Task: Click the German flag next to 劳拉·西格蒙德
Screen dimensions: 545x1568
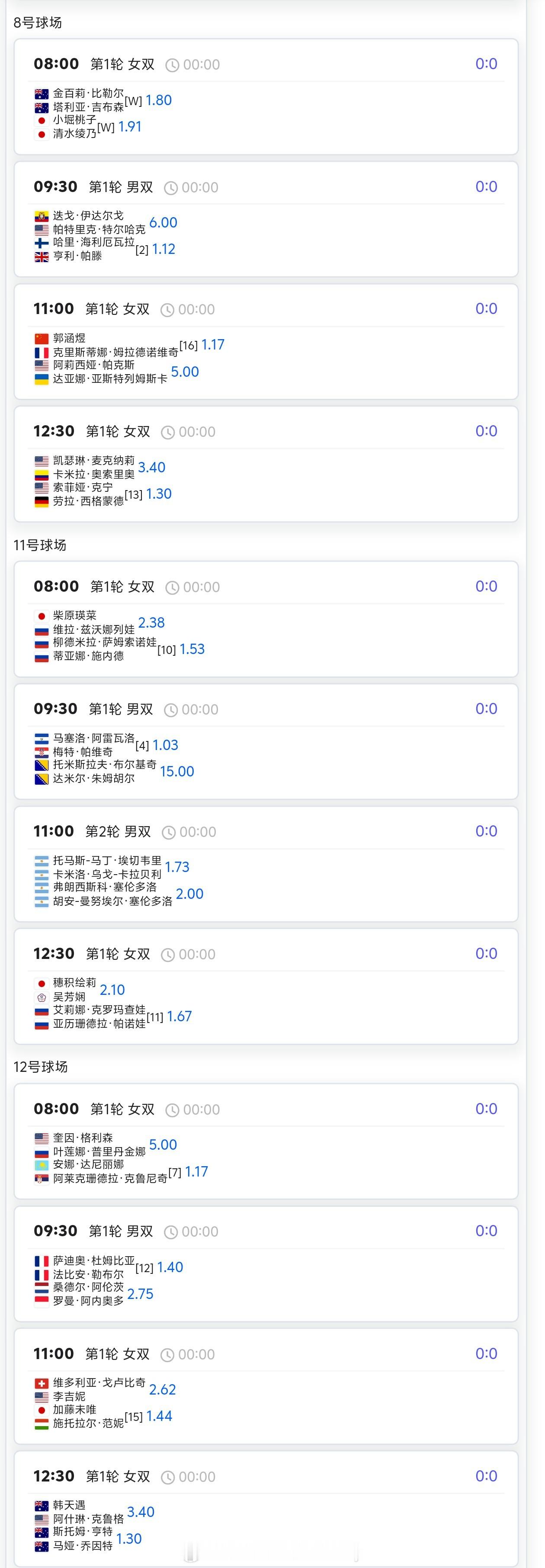Action: [x=42, y=502]
